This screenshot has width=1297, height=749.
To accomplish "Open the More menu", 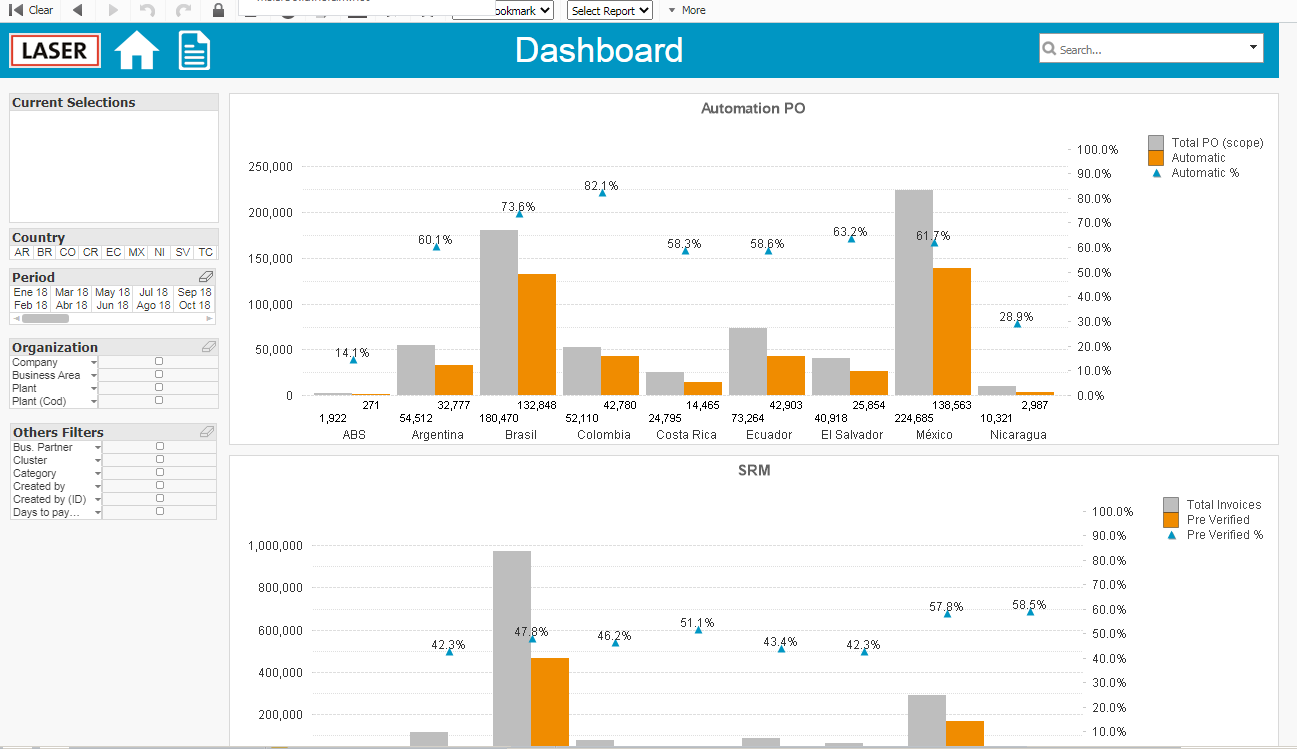I will (x=687, y=10).
